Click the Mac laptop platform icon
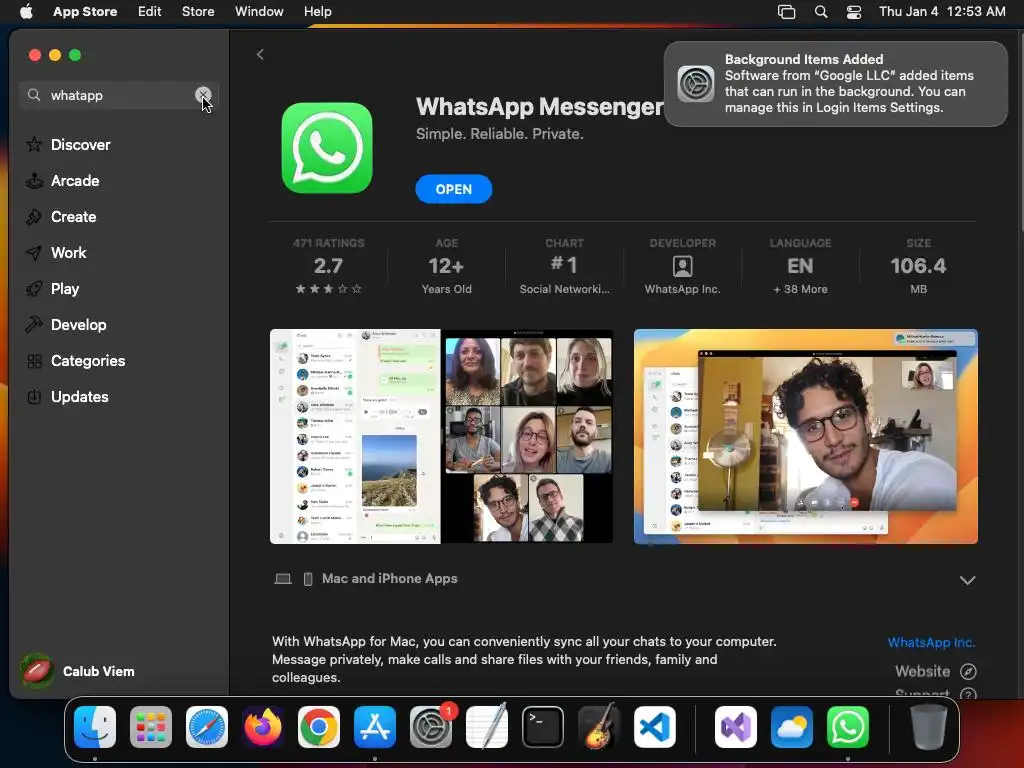 [283, 579]
